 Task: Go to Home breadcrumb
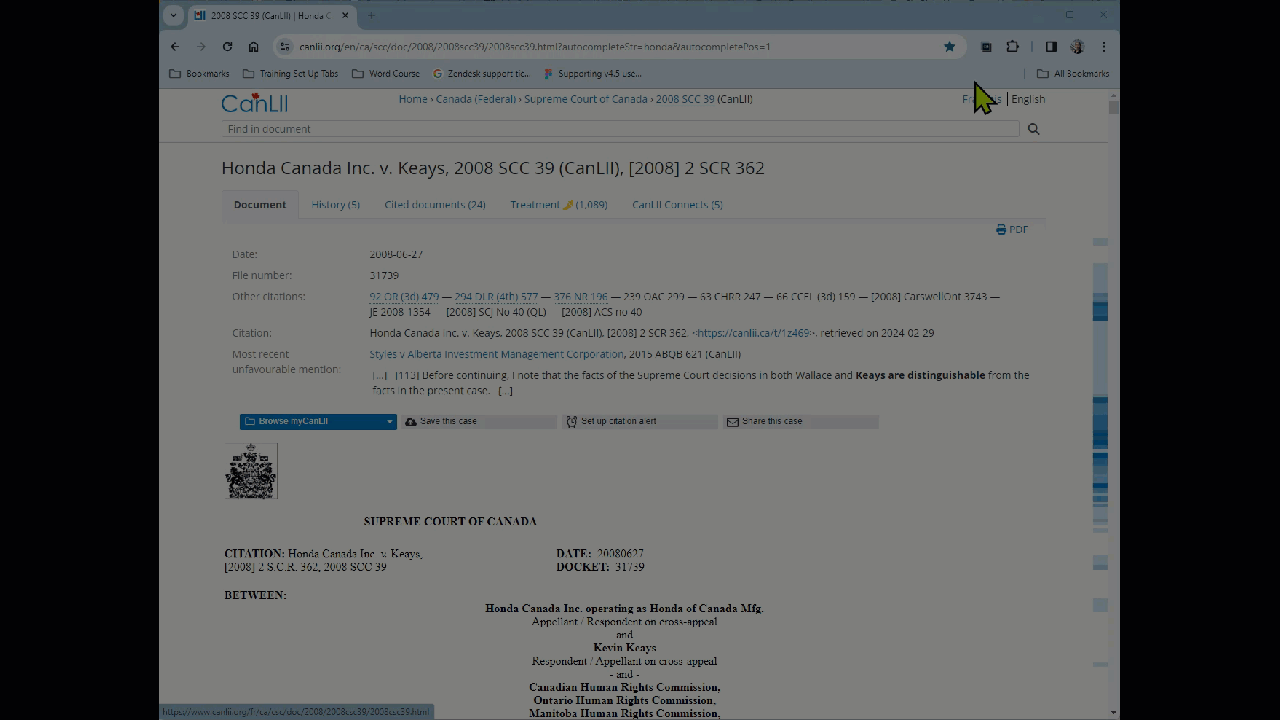click(412, 99)
